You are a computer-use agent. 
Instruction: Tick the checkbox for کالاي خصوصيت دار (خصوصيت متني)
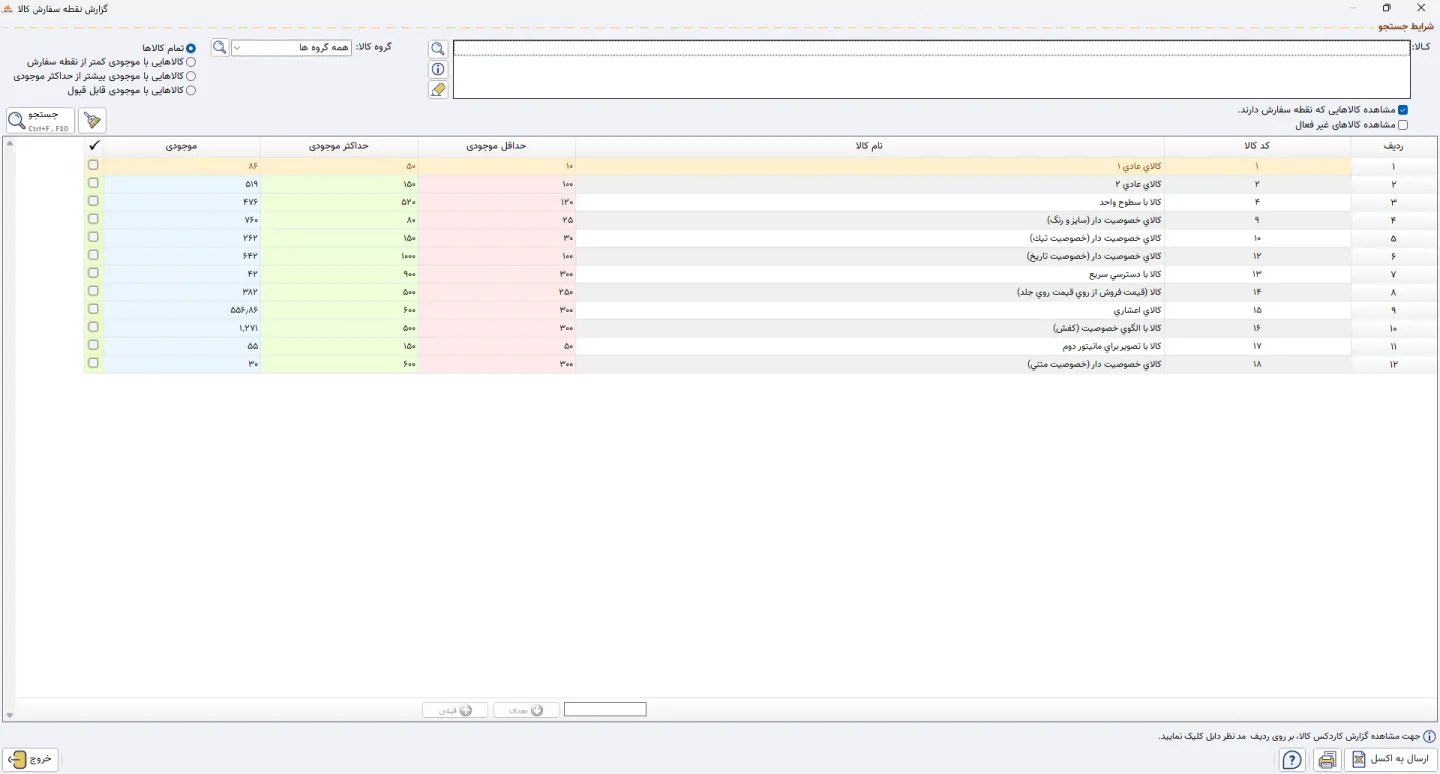coord(94,363)
